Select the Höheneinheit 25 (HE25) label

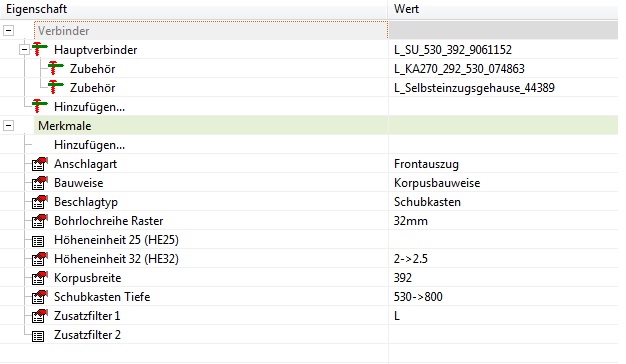point(116,240)
